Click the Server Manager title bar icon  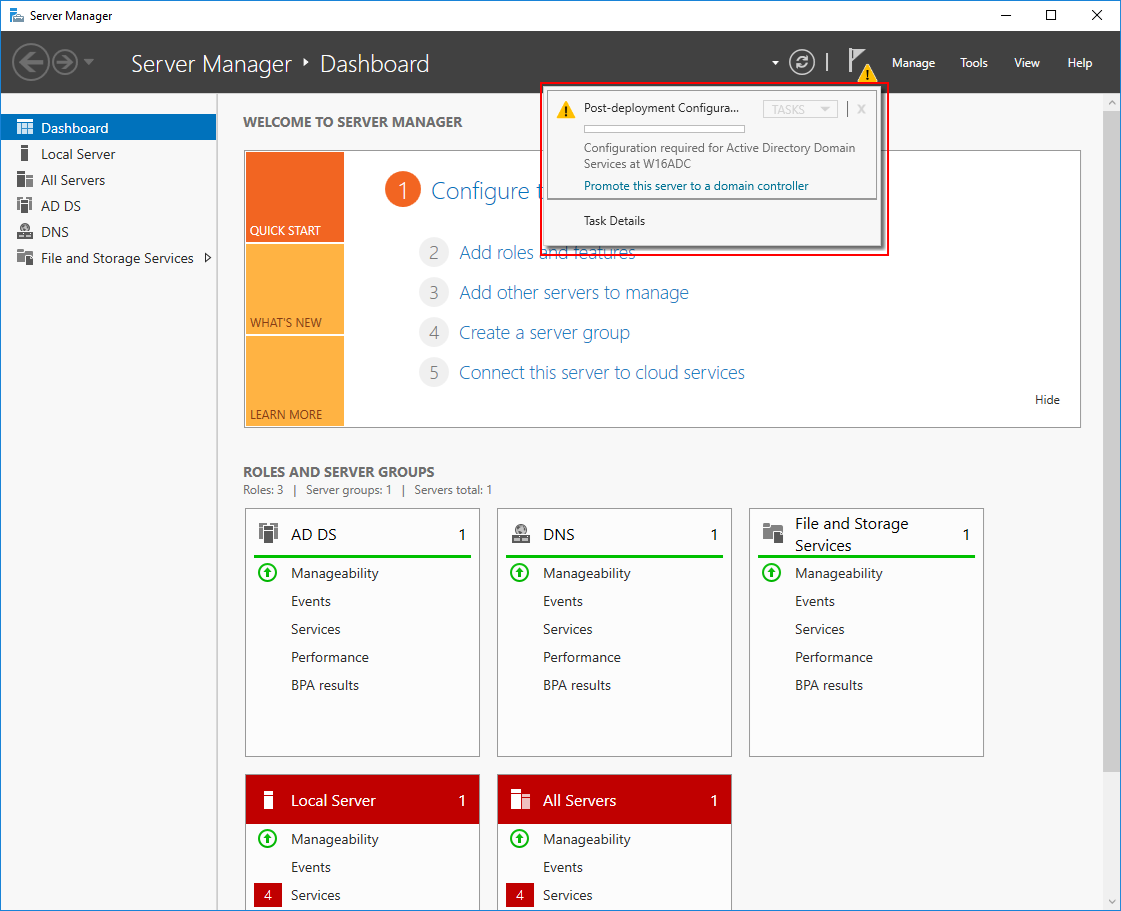16,15
